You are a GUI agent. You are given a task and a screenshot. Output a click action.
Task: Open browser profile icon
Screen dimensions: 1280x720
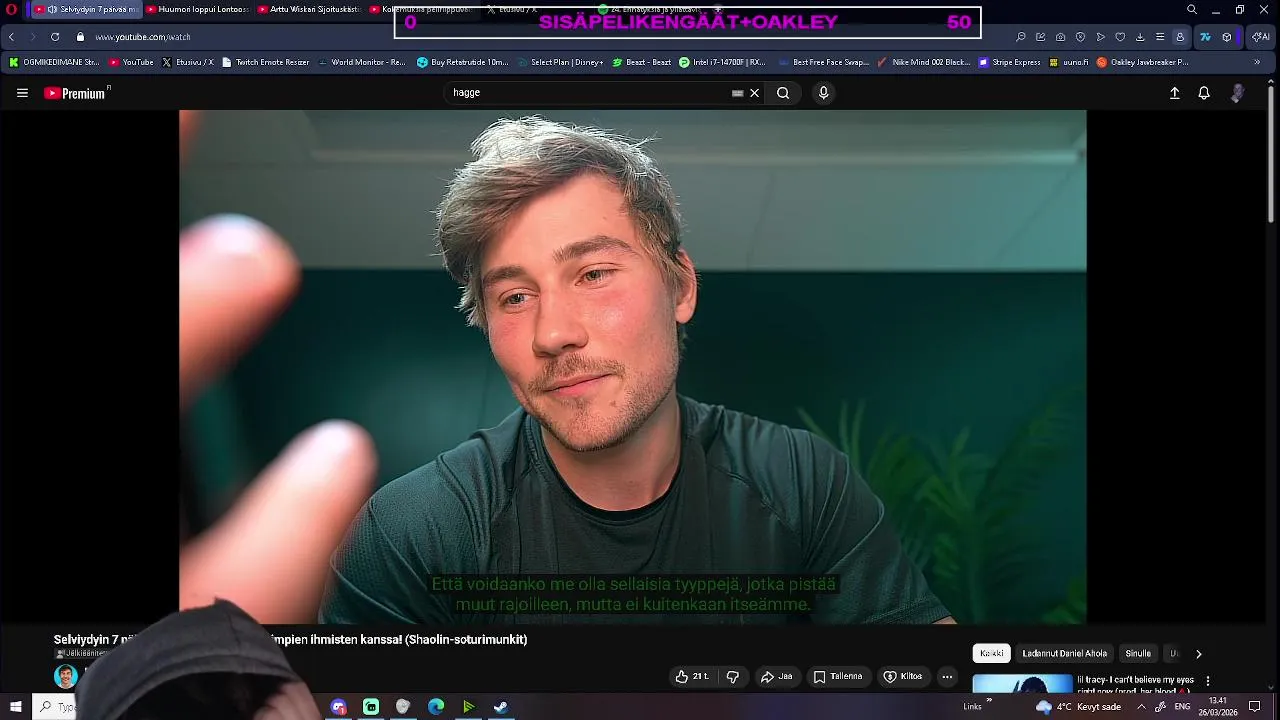click(1180, 37)
